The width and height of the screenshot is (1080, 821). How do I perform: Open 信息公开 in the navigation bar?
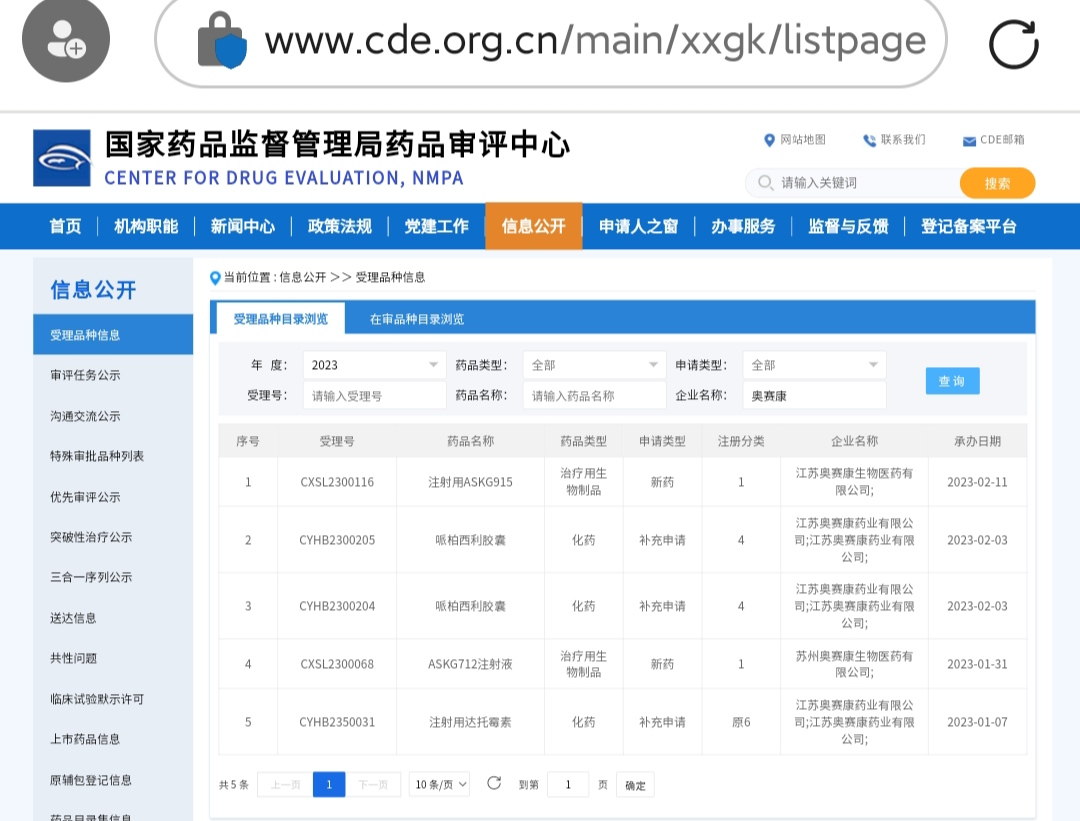point(534,226)
